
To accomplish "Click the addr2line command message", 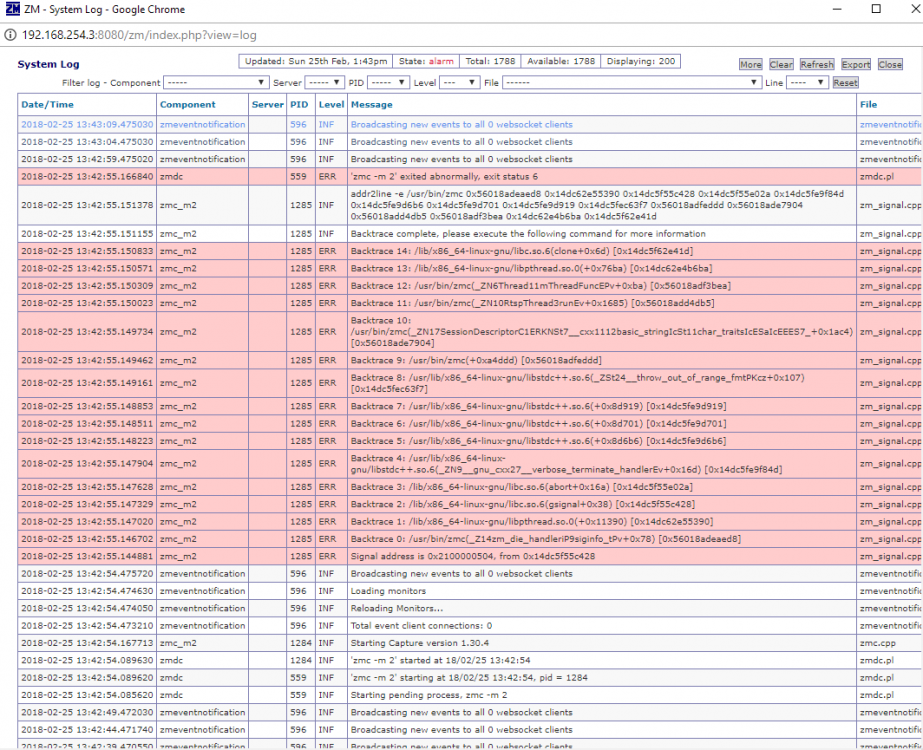I will click(x=597, y=205).
